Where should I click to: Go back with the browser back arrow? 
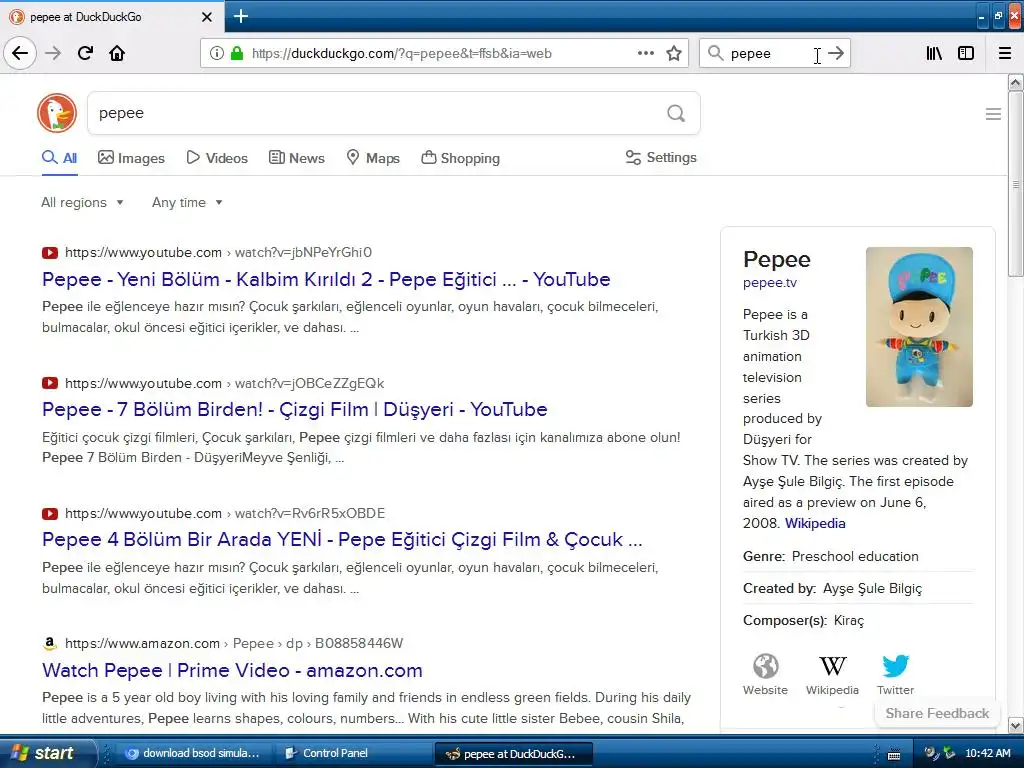coord(20,53)
